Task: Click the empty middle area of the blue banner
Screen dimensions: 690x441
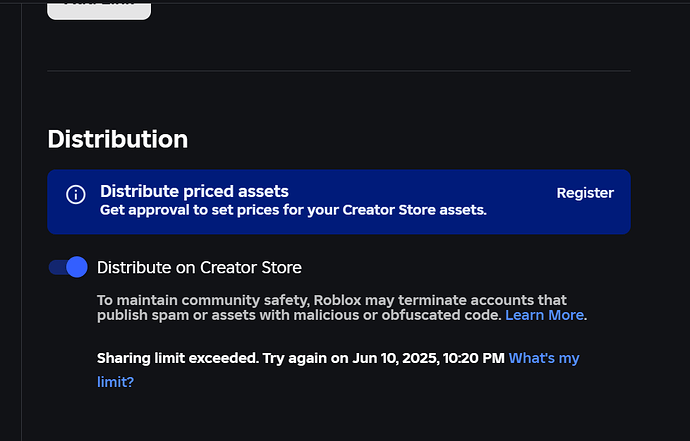Action: pos(520,210)
